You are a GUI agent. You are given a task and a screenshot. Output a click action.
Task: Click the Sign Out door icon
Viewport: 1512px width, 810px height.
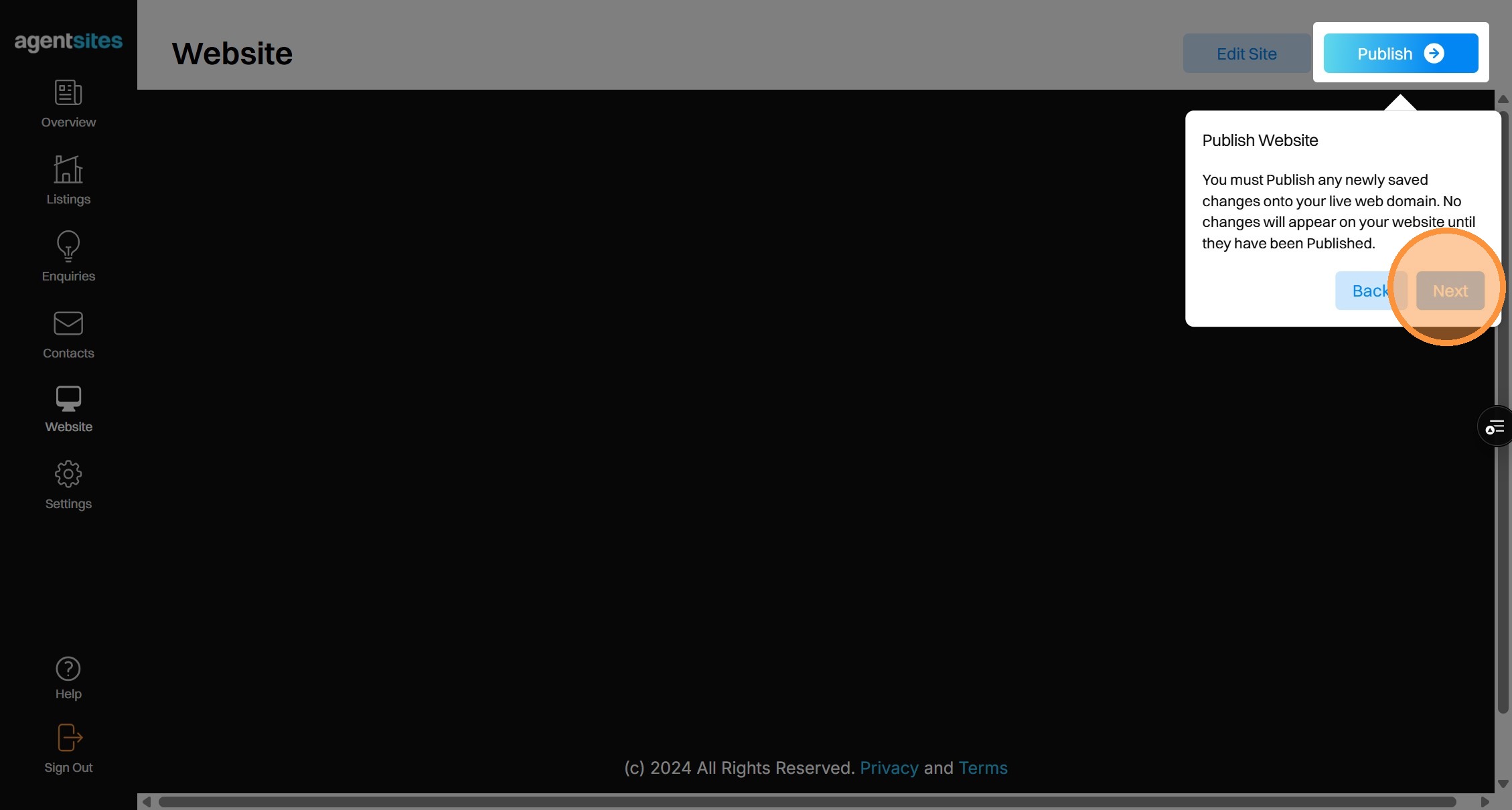(68, 738)
